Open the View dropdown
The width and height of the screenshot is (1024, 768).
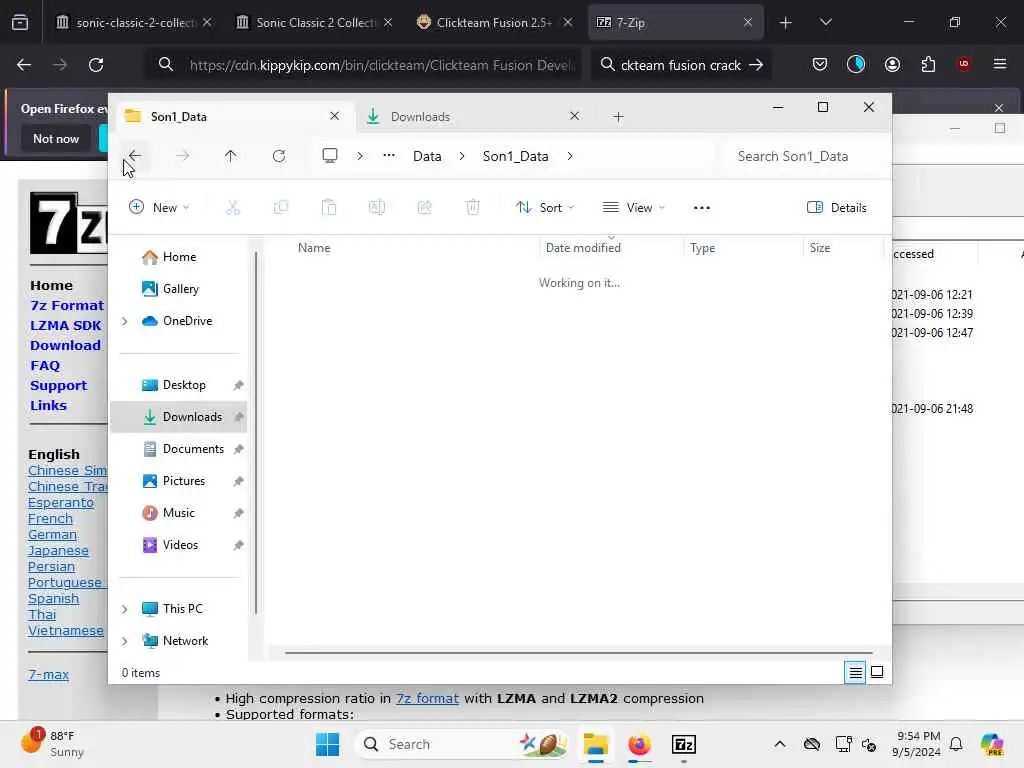pyautogui.click(x=633, y=208)
